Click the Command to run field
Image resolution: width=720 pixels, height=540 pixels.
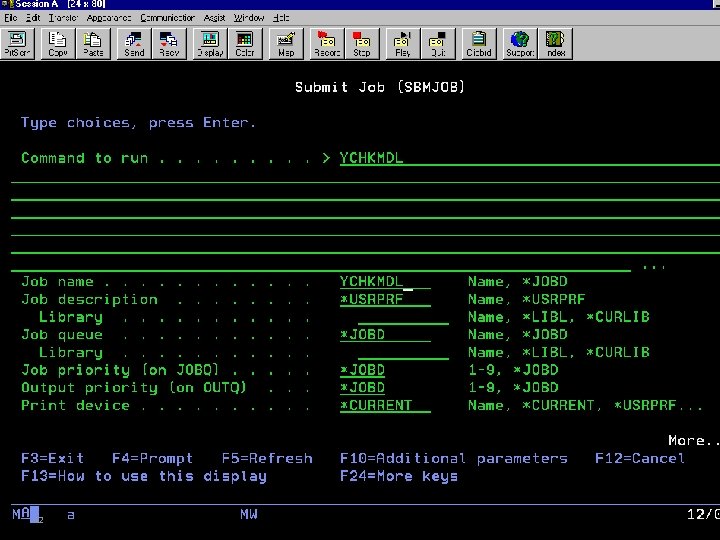coord(529,158)
